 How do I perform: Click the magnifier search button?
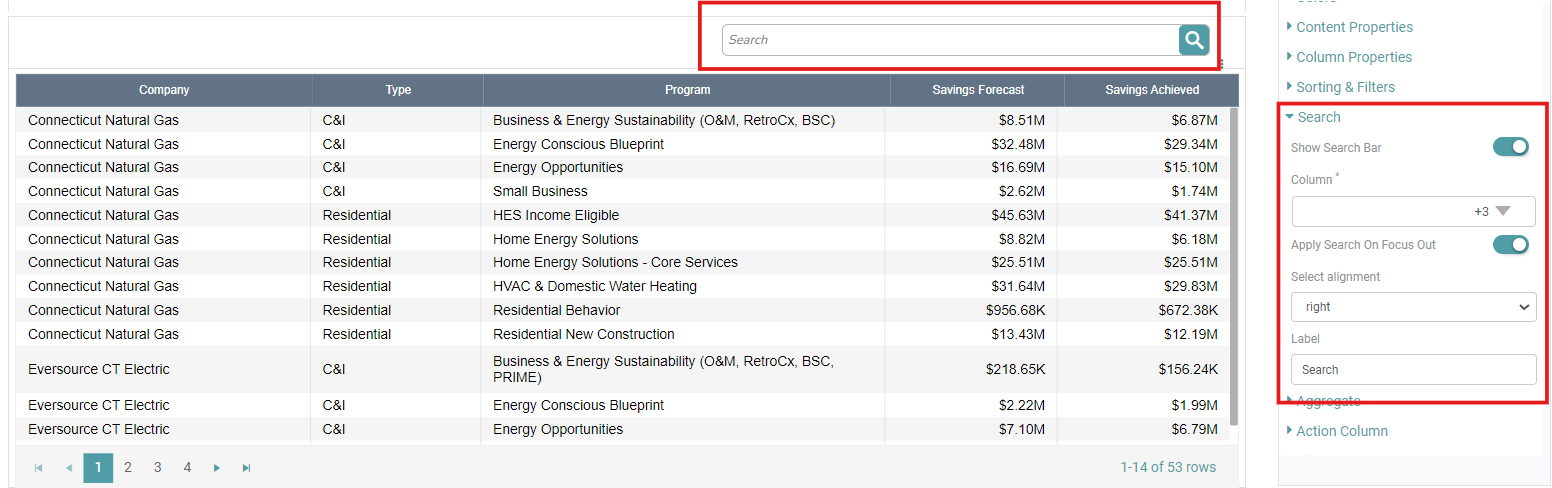click(x=1193, y=40)
